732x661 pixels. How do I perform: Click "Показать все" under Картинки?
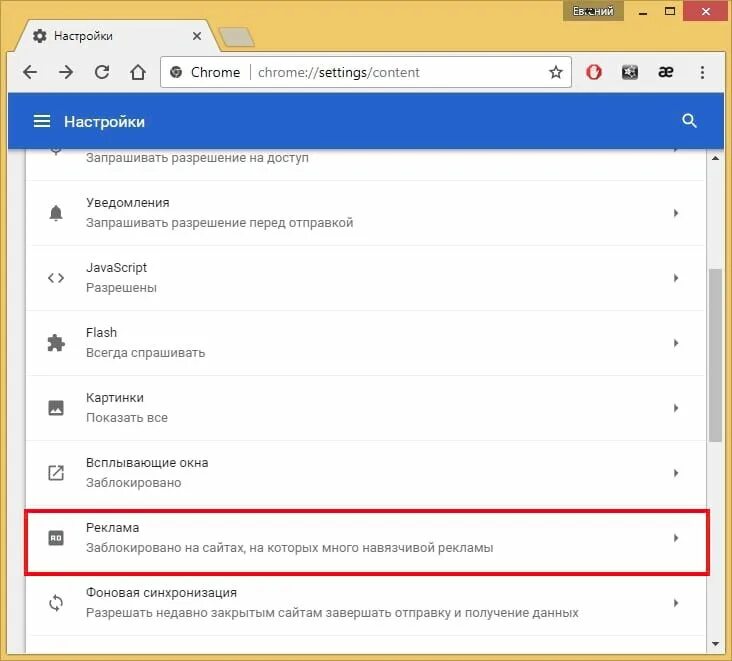point(127,417)
